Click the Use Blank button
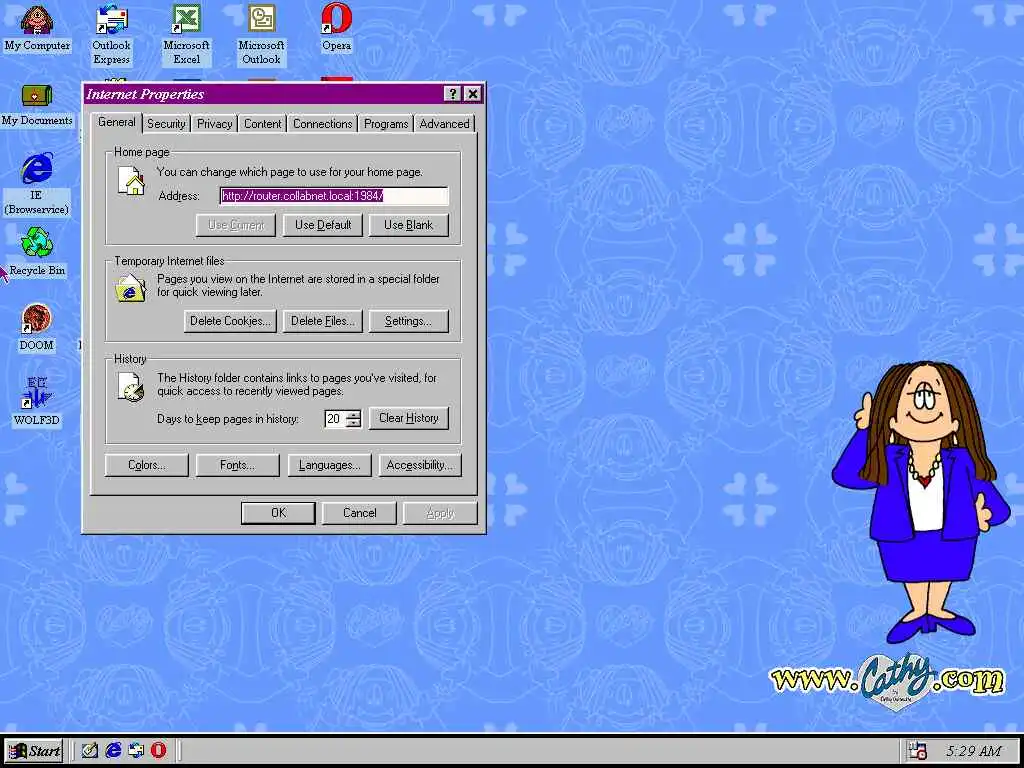The width and height of the screenshot is (1024, 768). (x=409, y=225)
